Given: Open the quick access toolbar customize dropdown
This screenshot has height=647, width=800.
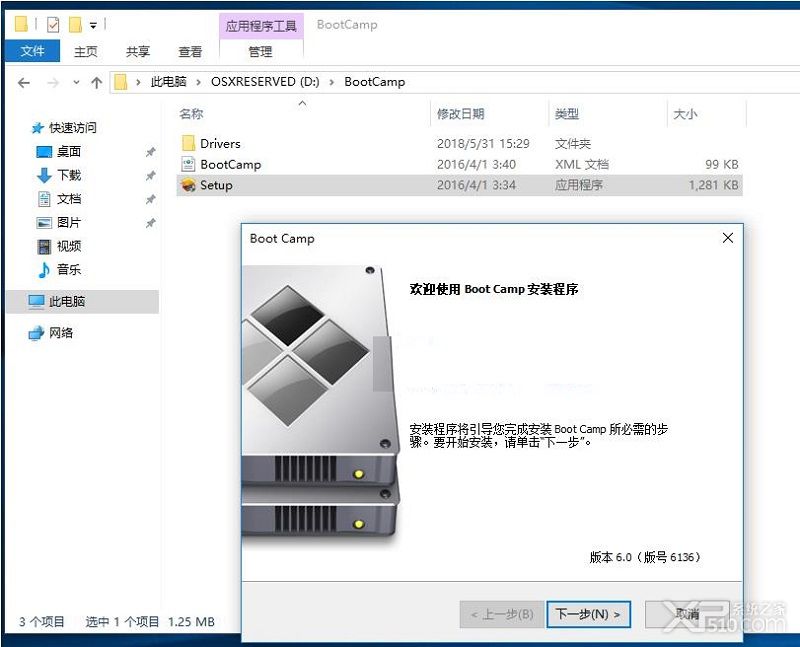Looking at the screenshot, I should tap(93, 25).
